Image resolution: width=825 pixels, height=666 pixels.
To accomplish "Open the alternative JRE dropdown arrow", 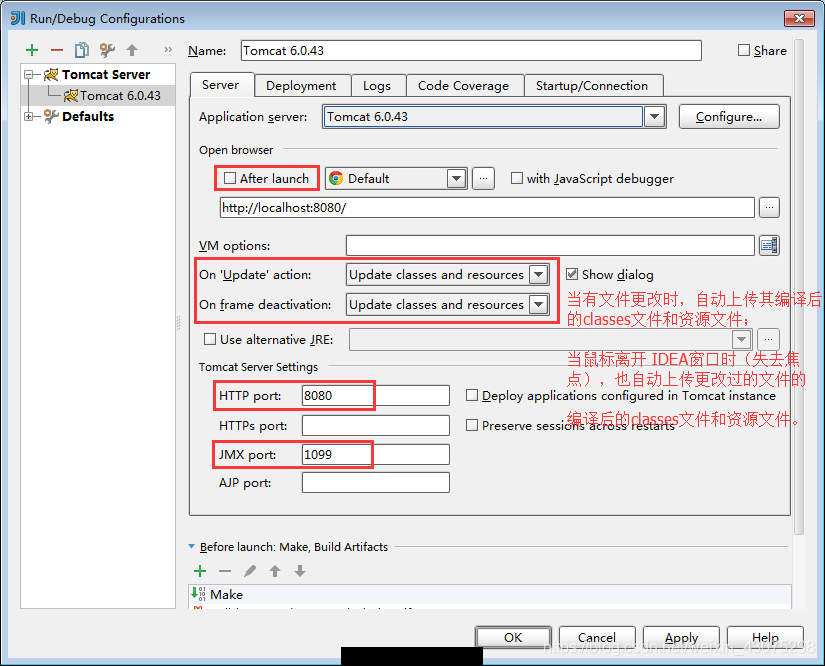I will [741, 339].
